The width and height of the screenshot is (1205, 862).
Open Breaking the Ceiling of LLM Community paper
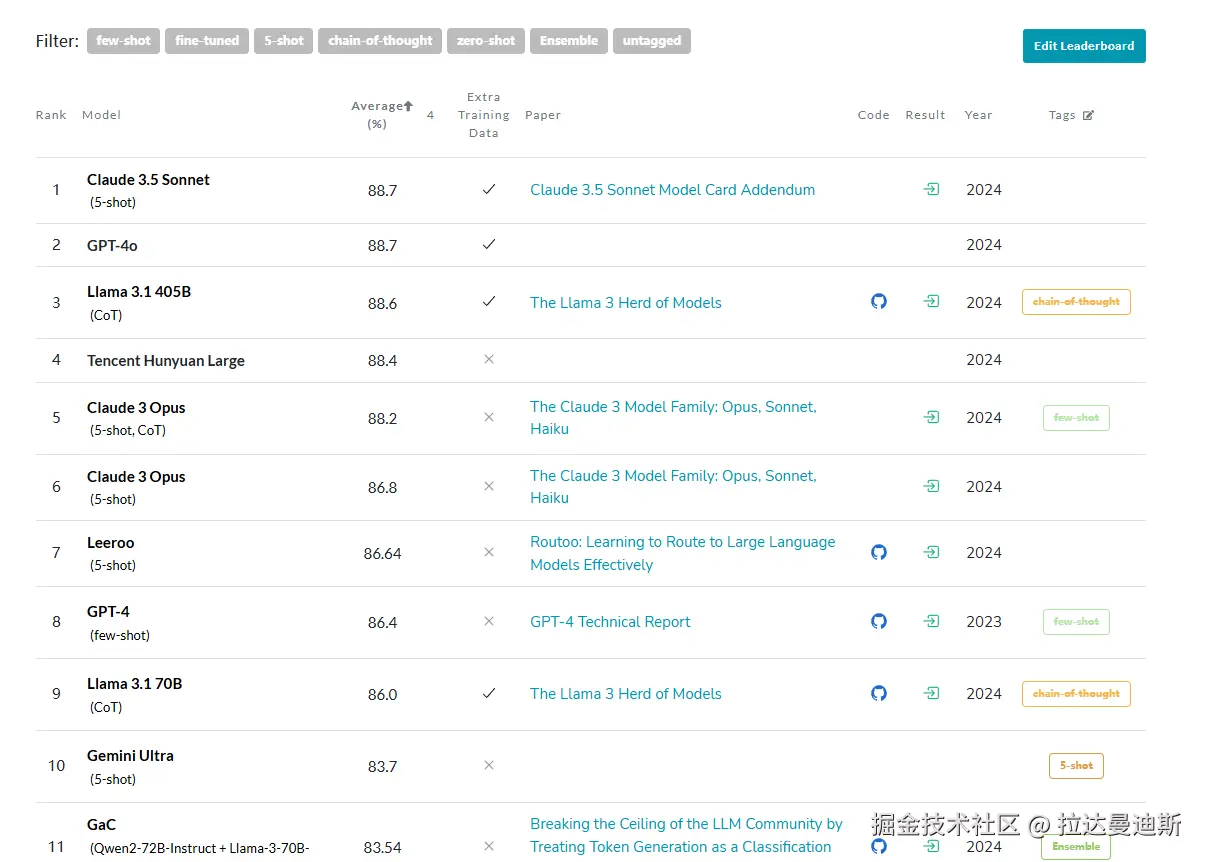[x=686, y=835]
